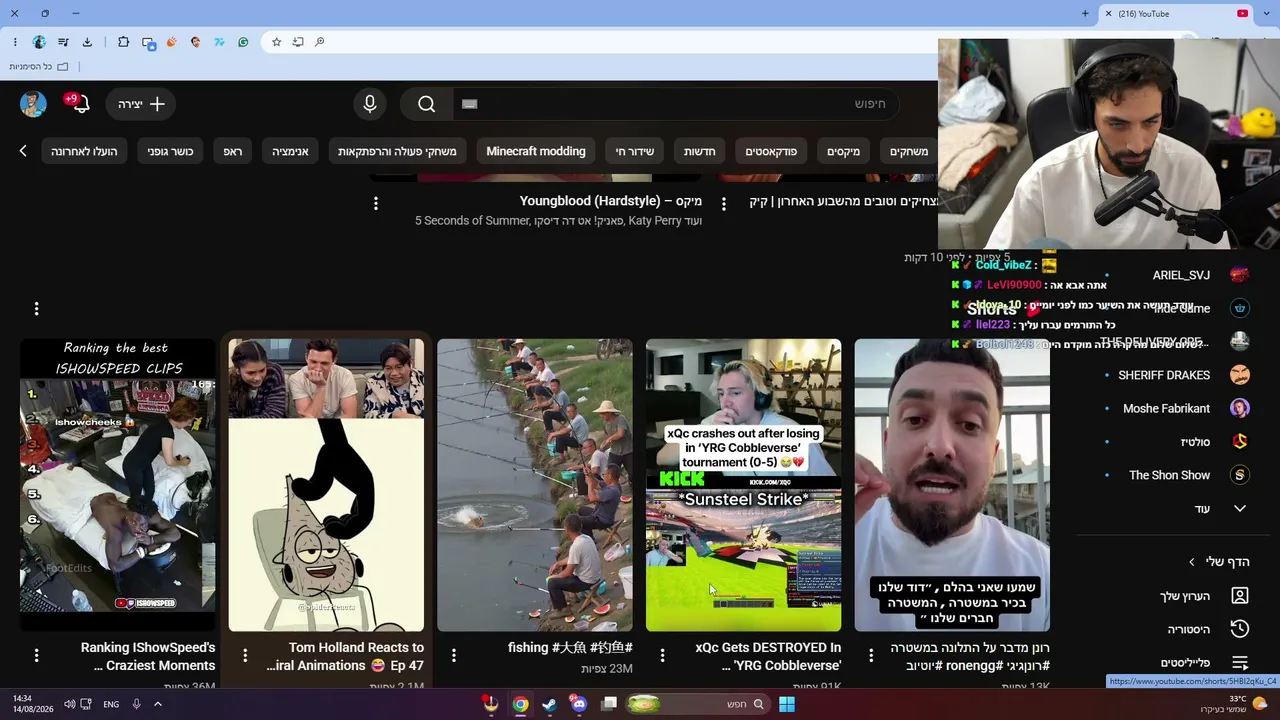Play the Ranking ISHOWSPEED clips thumbnail
This screenshot has height=720, width=1280.
(x=117, y=485)
